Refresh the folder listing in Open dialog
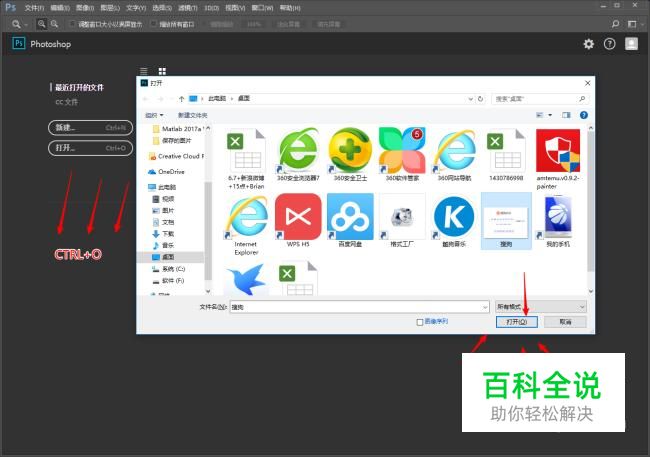The image size is (650, 457). coord(480,99)
